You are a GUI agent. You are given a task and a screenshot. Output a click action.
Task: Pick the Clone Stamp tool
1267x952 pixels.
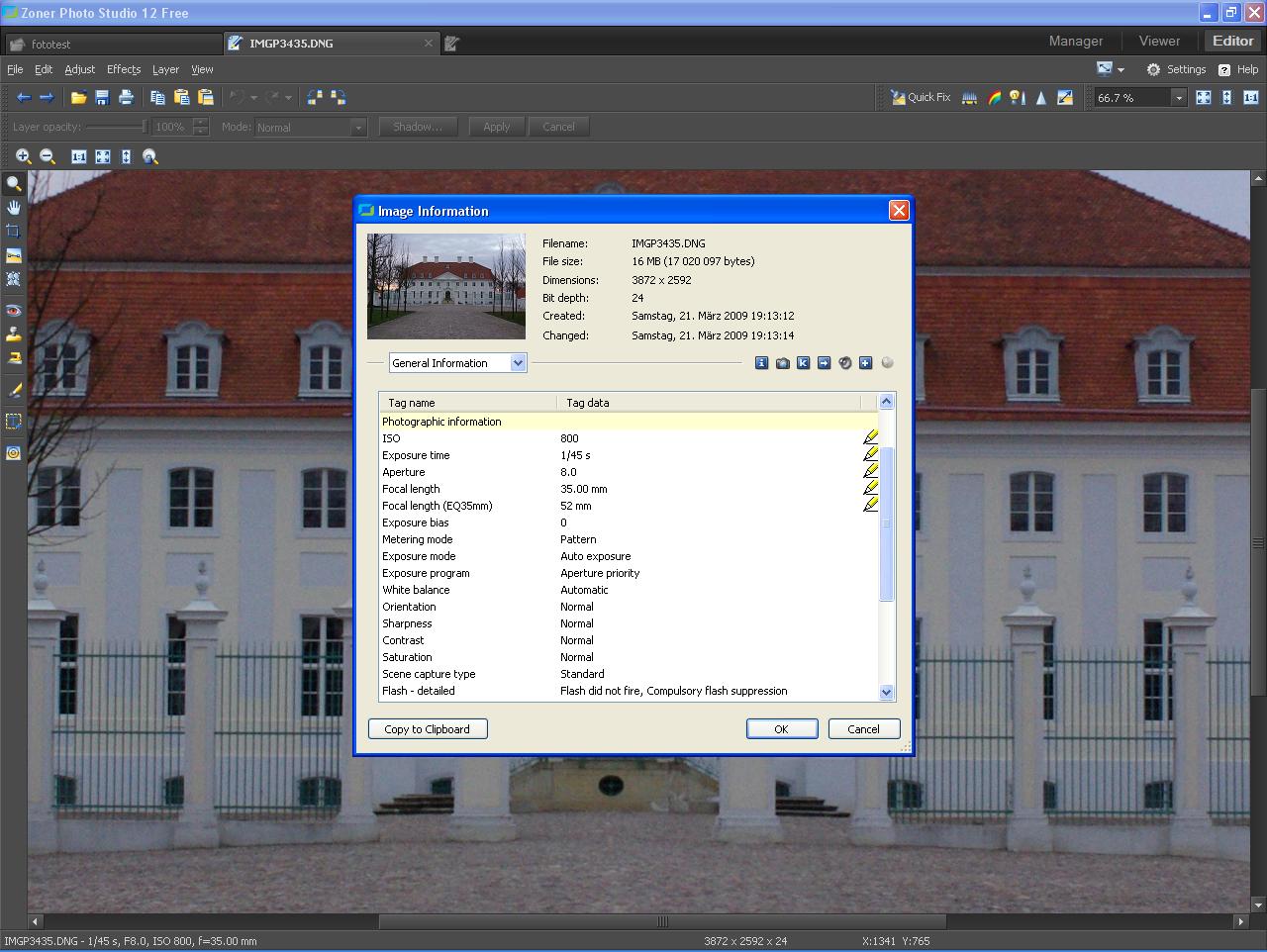click(14, 334)
